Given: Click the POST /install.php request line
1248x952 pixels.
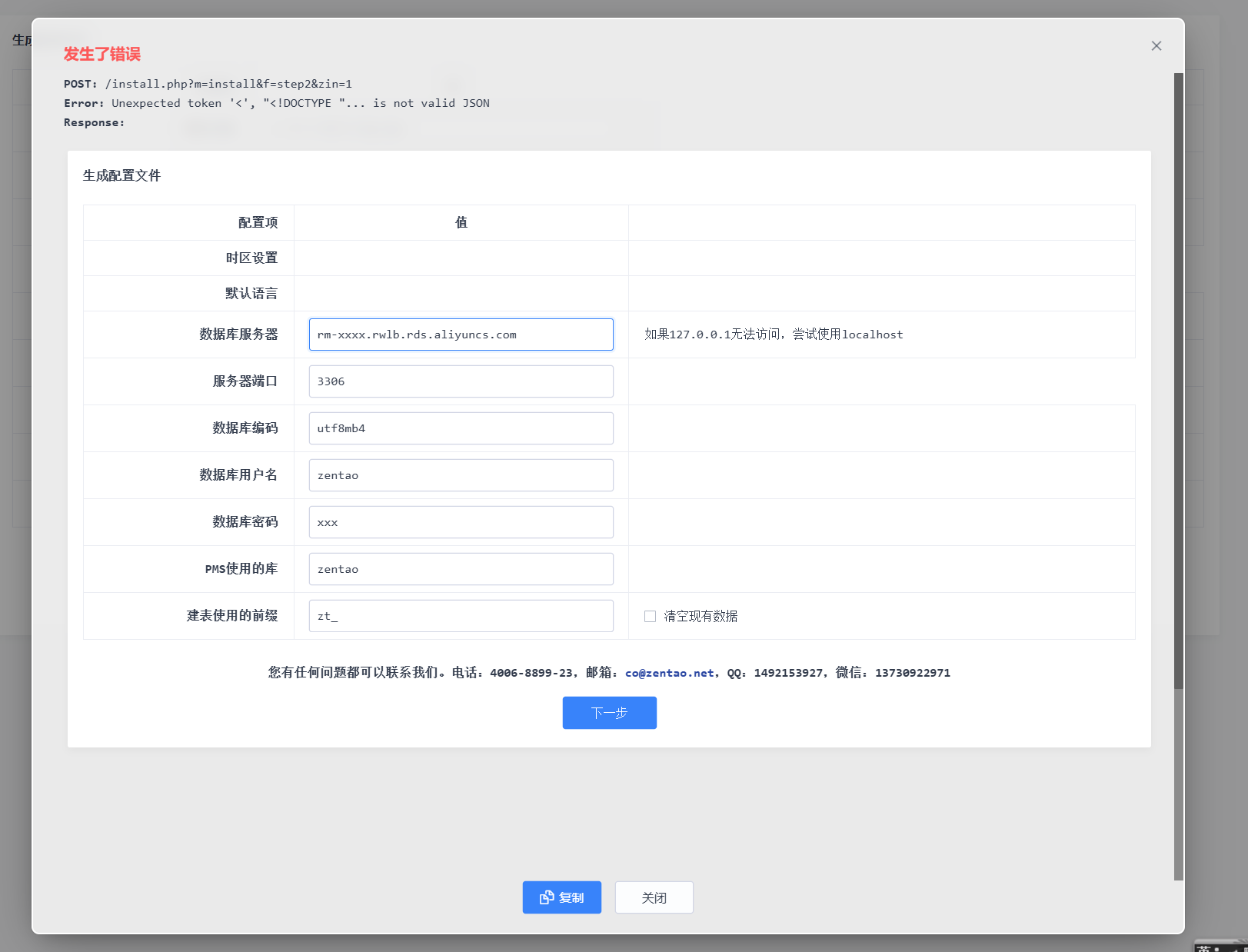Looking at the screenshot, I should tap(208, 84).
